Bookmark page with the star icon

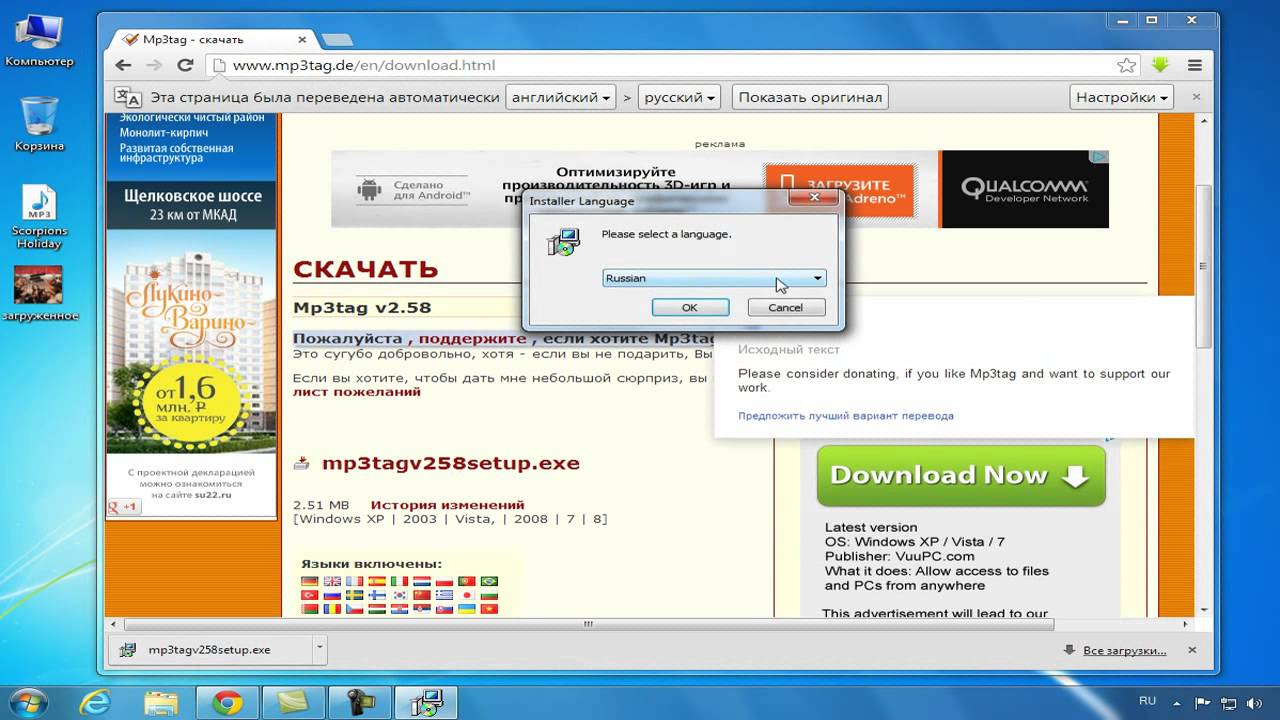click(x=1127, y=65)
